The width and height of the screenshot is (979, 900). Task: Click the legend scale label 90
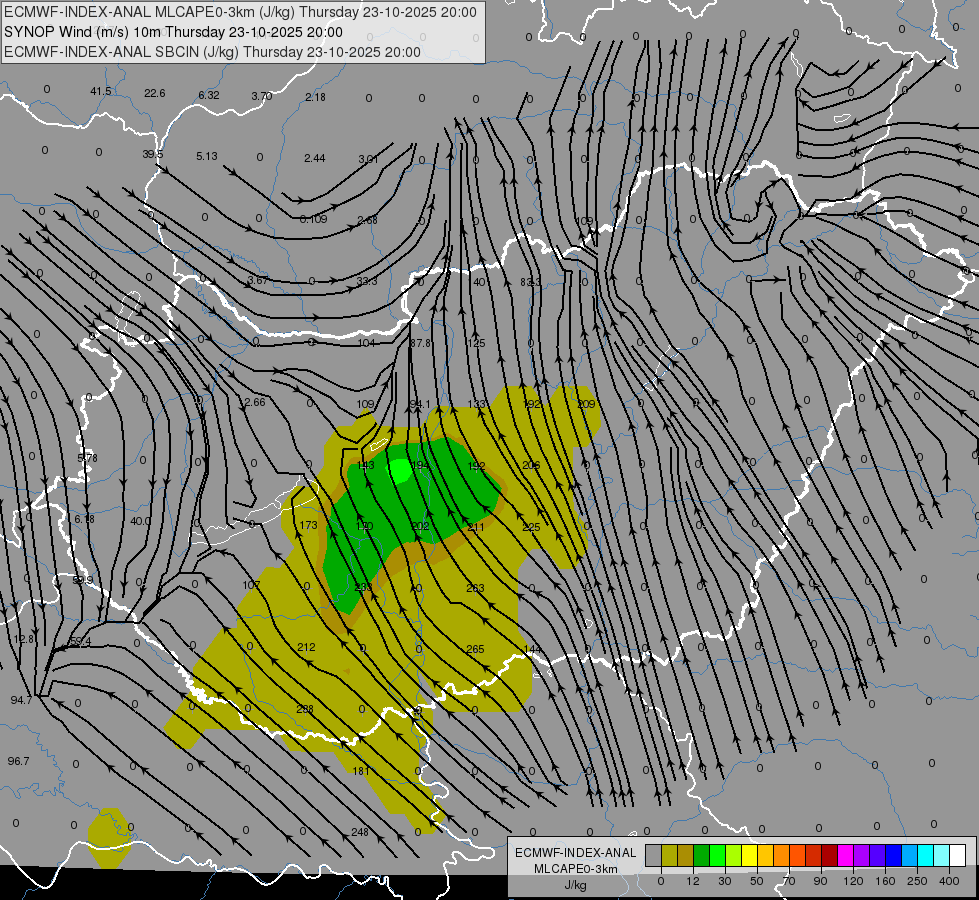(x=820, y=881)
